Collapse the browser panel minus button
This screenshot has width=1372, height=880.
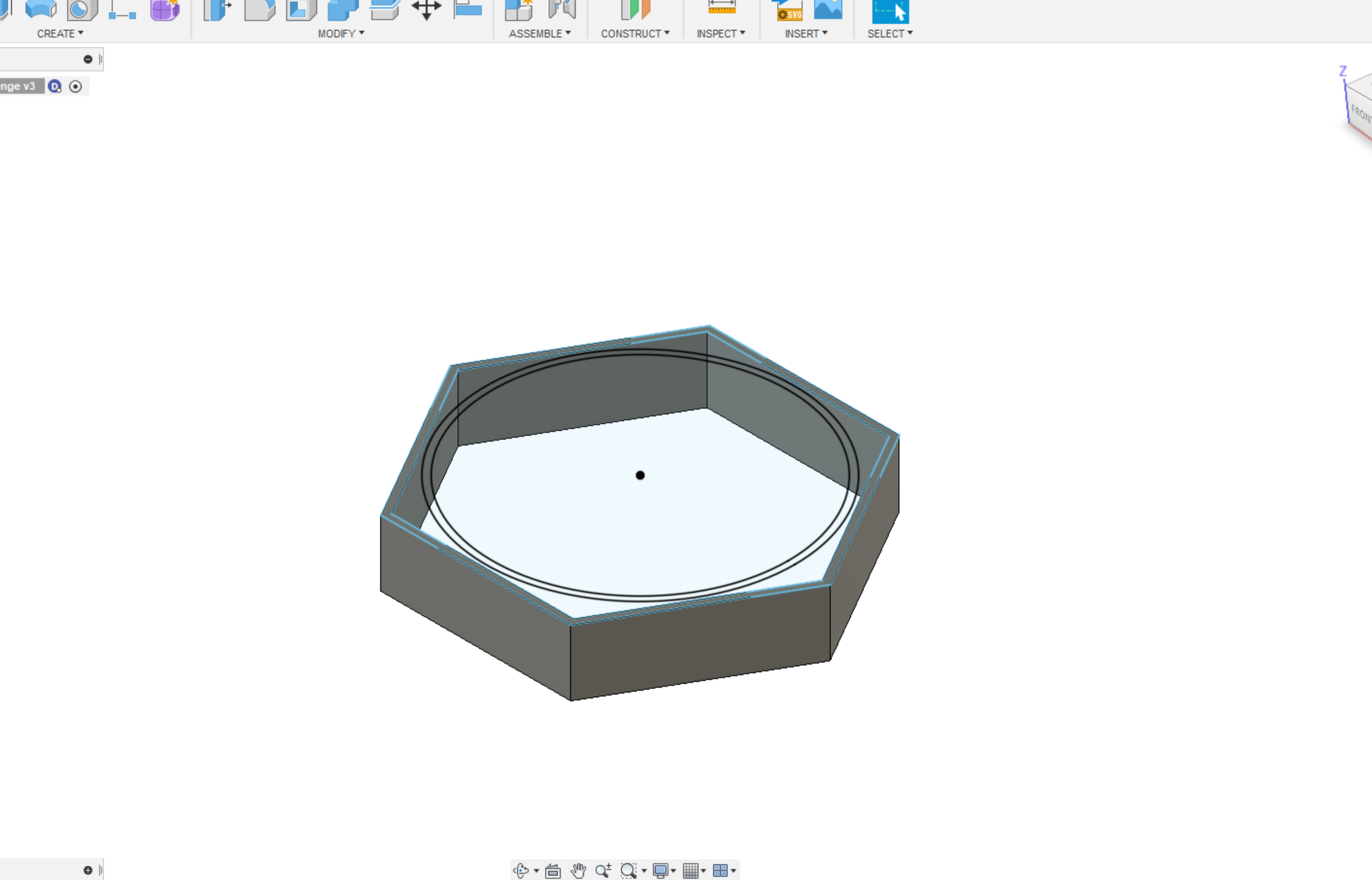tap(88, 59)
